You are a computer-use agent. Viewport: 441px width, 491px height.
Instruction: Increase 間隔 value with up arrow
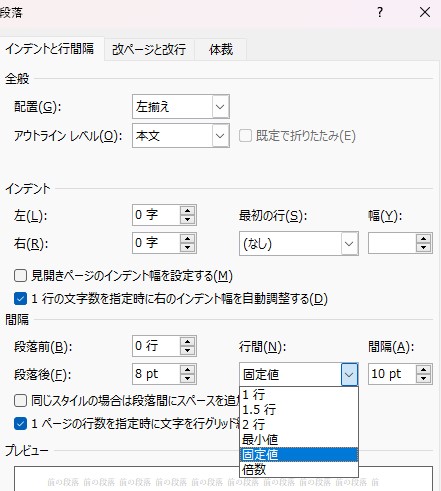423,370
